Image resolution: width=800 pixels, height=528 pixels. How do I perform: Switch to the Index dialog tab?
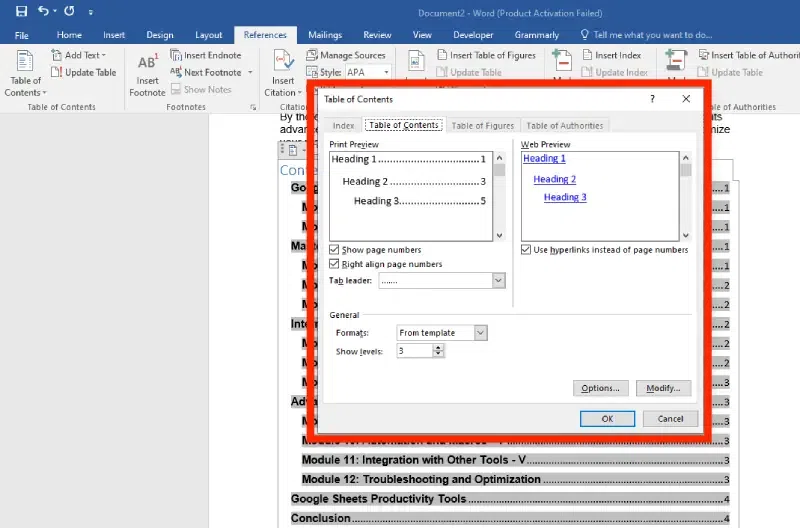(343, 125)
